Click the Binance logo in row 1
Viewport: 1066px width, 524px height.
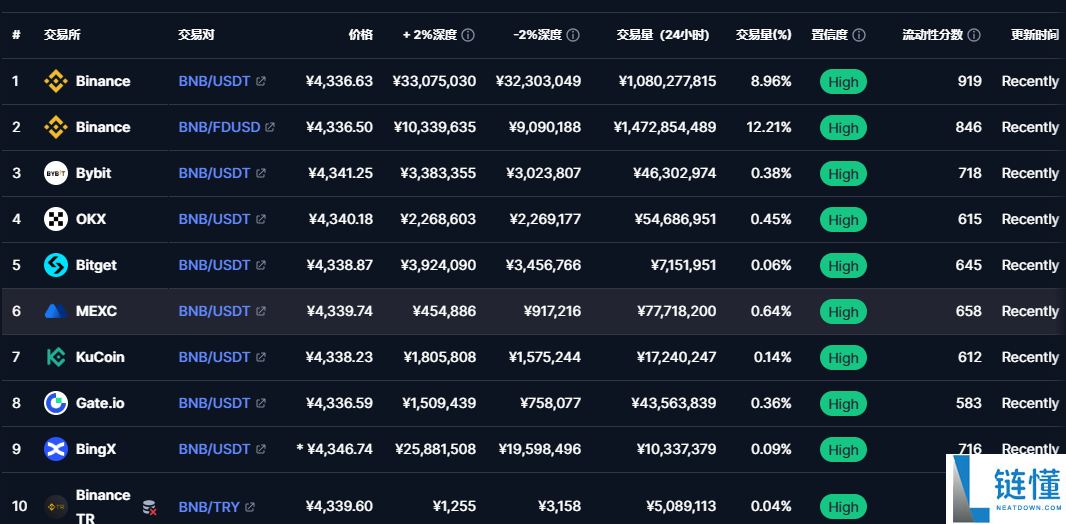56,82
